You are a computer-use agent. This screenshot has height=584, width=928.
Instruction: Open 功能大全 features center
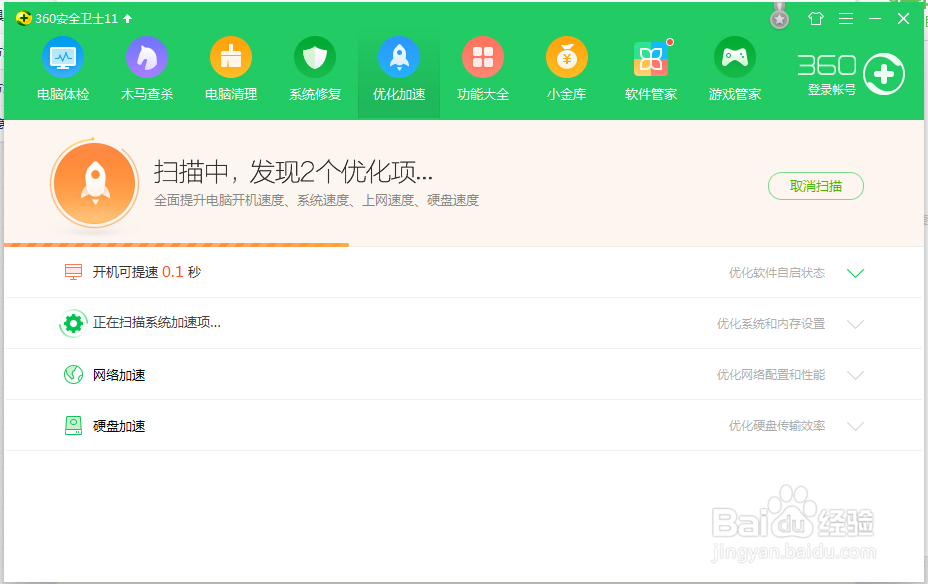click(x=483, y=67)
